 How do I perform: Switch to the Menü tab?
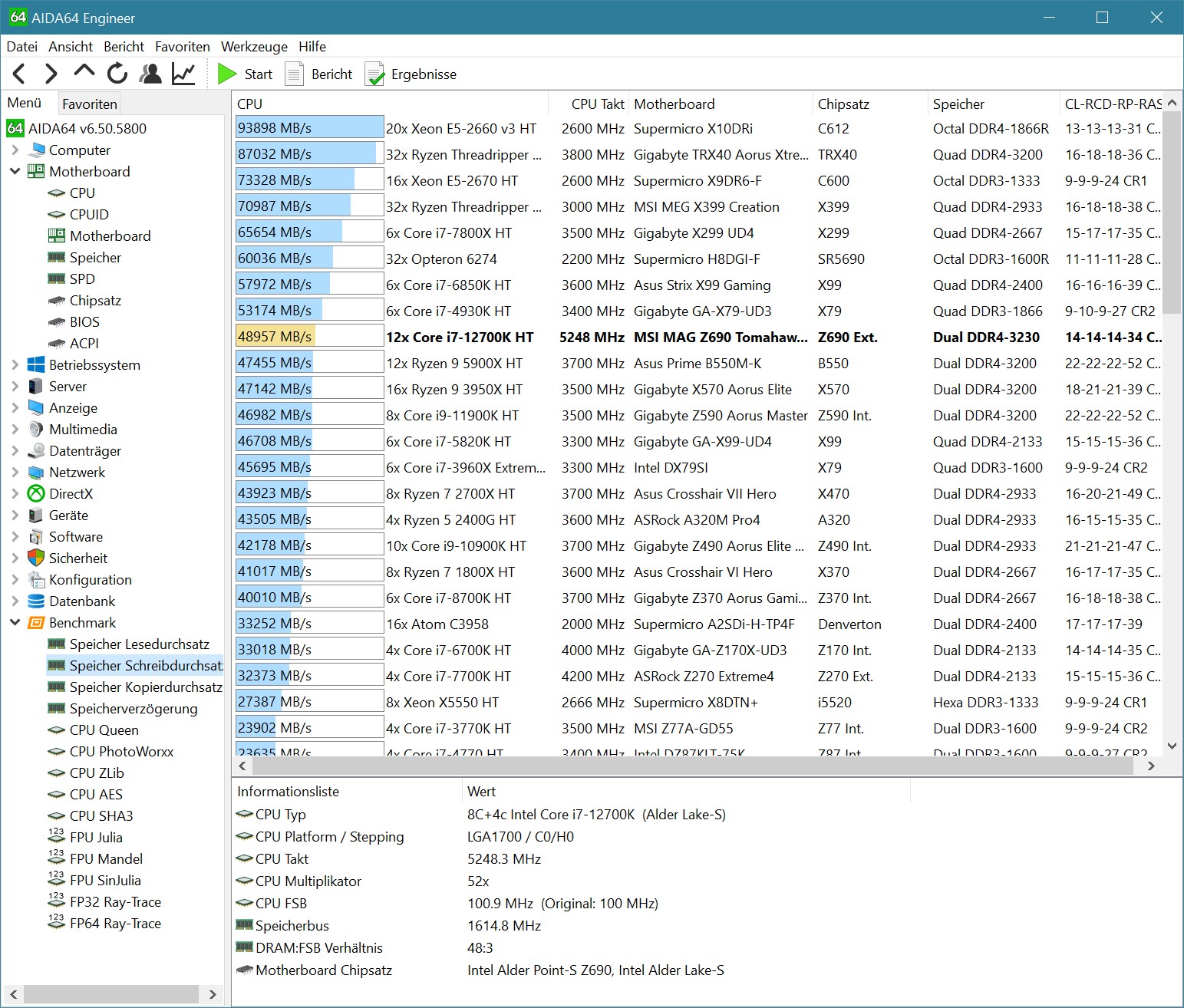[x=25, y=103]
